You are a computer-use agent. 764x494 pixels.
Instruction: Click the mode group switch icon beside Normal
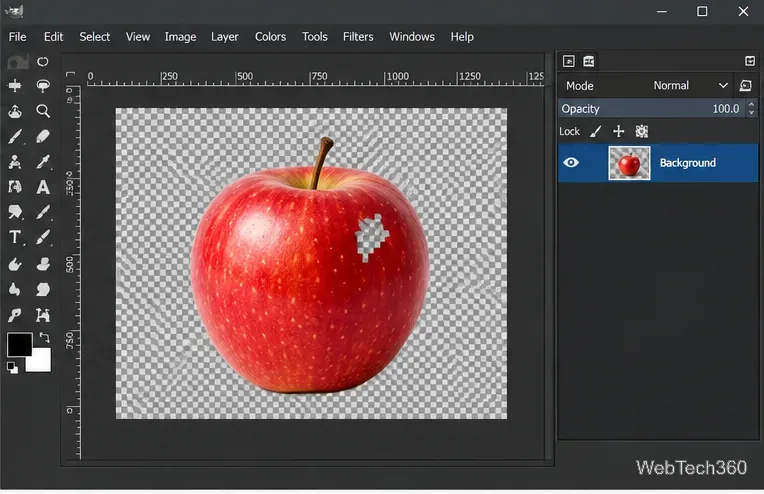pos(745,86)
